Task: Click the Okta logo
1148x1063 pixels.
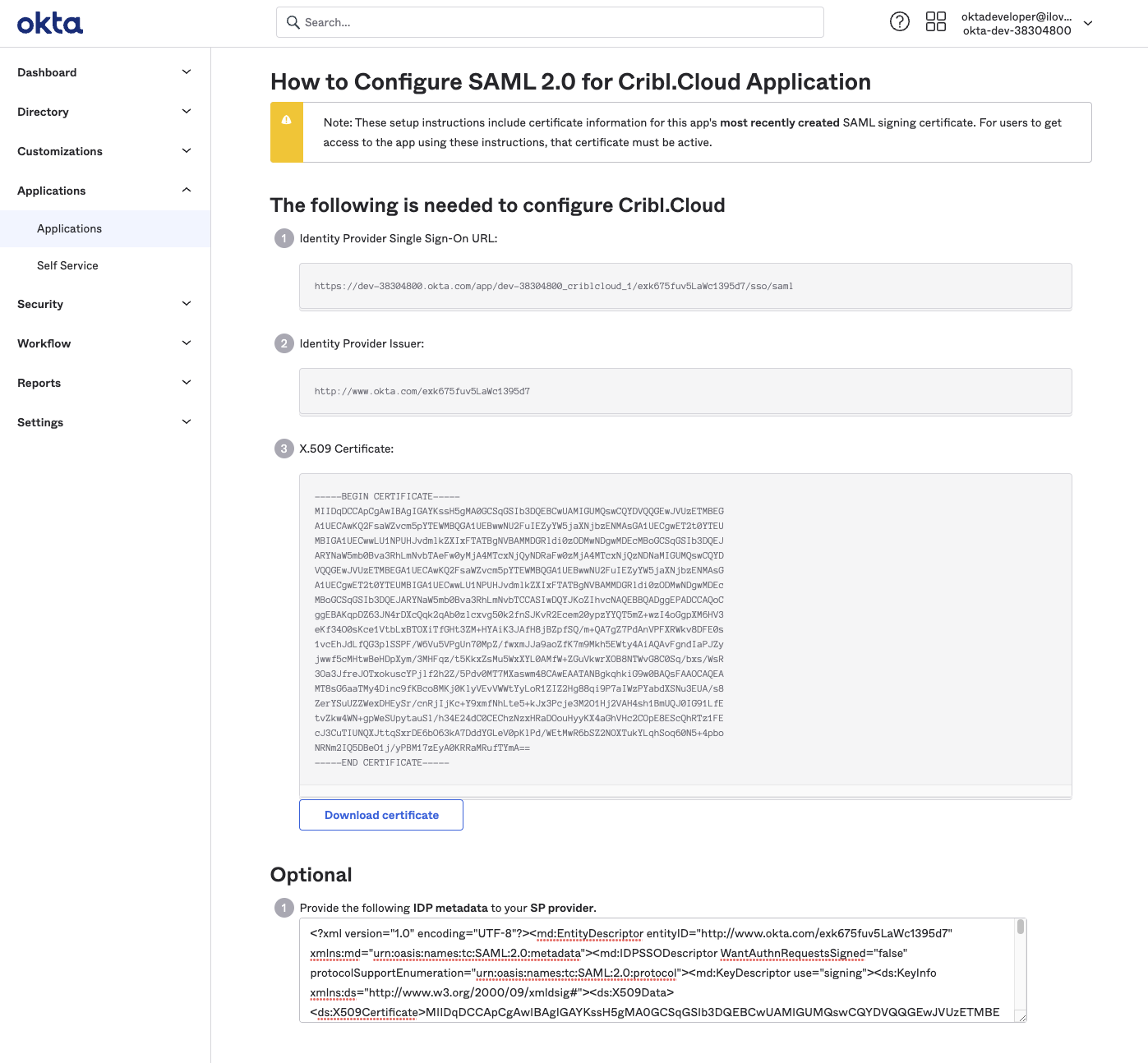Action: point(49,22)
